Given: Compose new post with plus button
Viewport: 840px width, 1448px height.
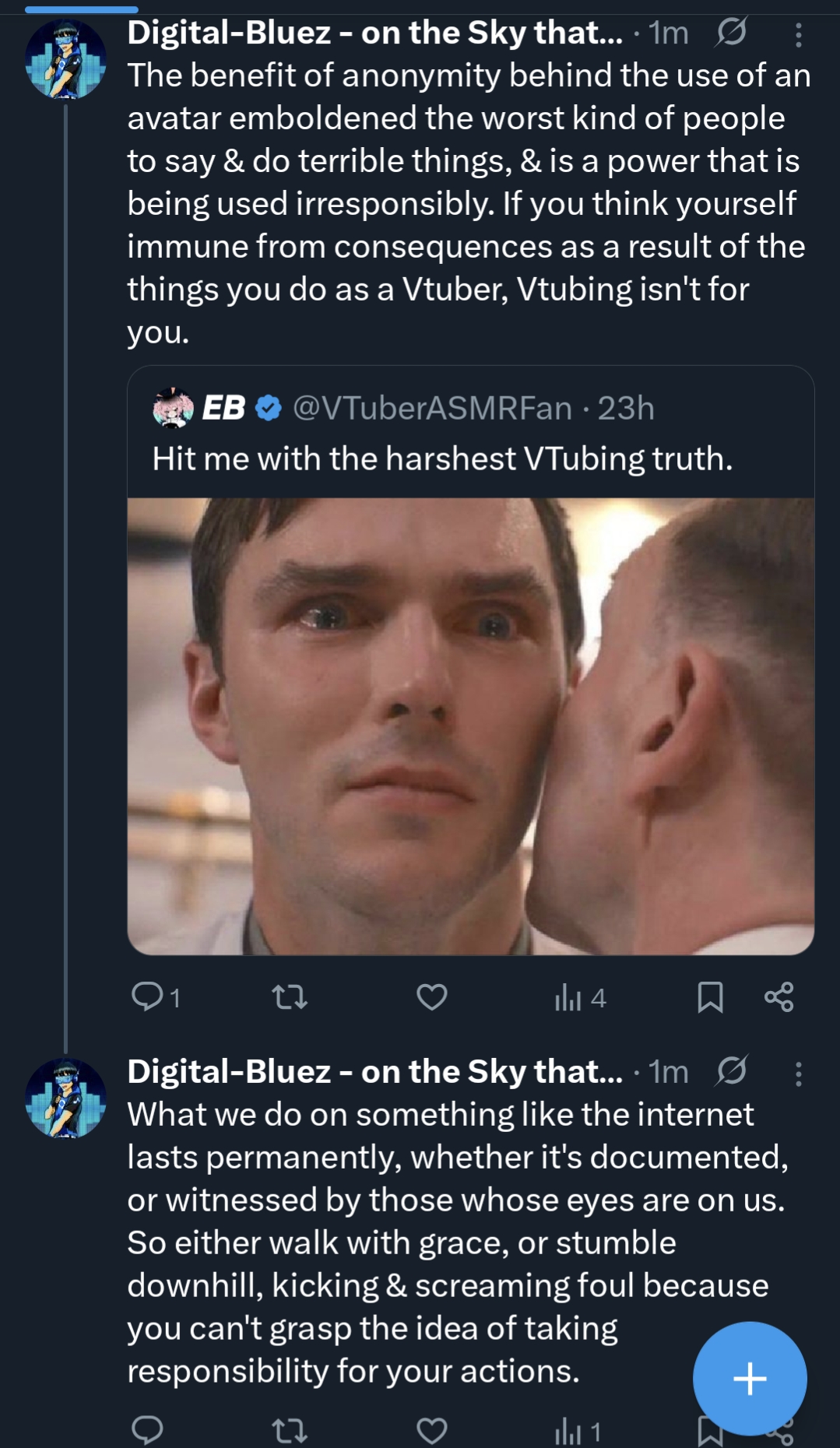Looking at the screenshot, I should 750,1378.
